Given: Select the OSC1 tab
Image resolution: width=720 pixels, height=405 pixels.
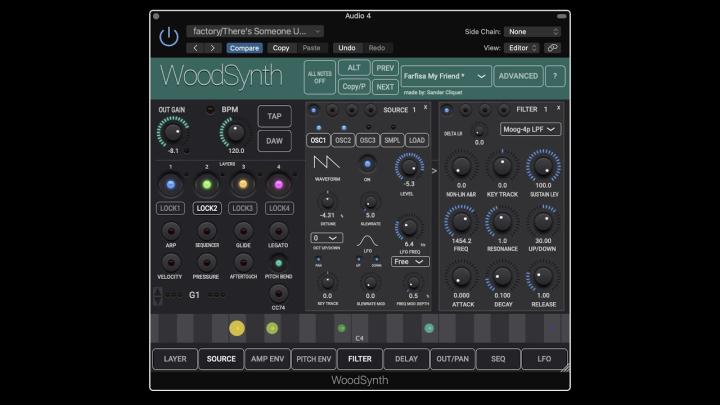Looking at the screenshot, I should pyautogui.click(x=318, y=141).
